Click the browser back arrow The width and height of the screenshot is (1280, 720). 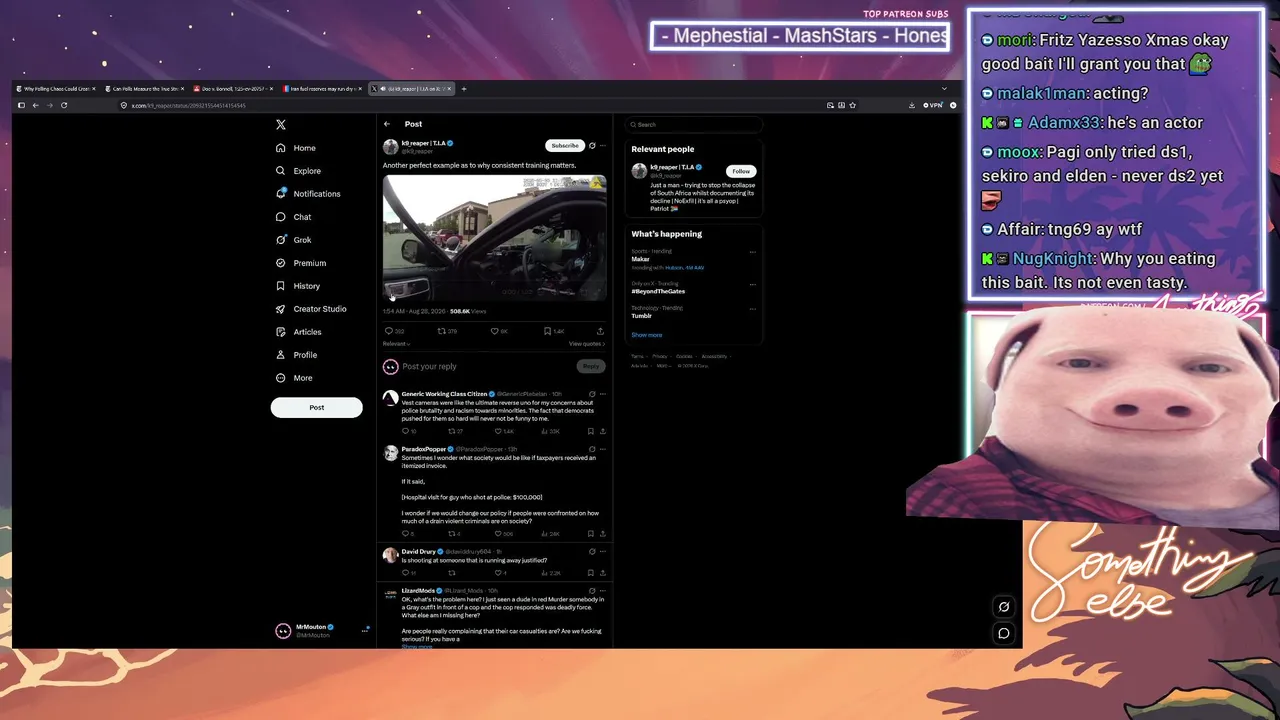point(35,105)
